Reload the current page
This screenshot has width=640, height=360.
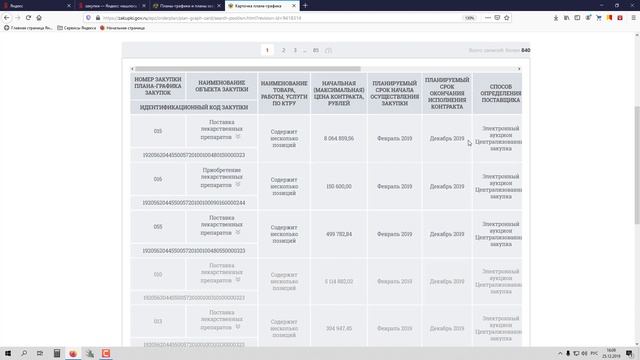coord(28,18)
